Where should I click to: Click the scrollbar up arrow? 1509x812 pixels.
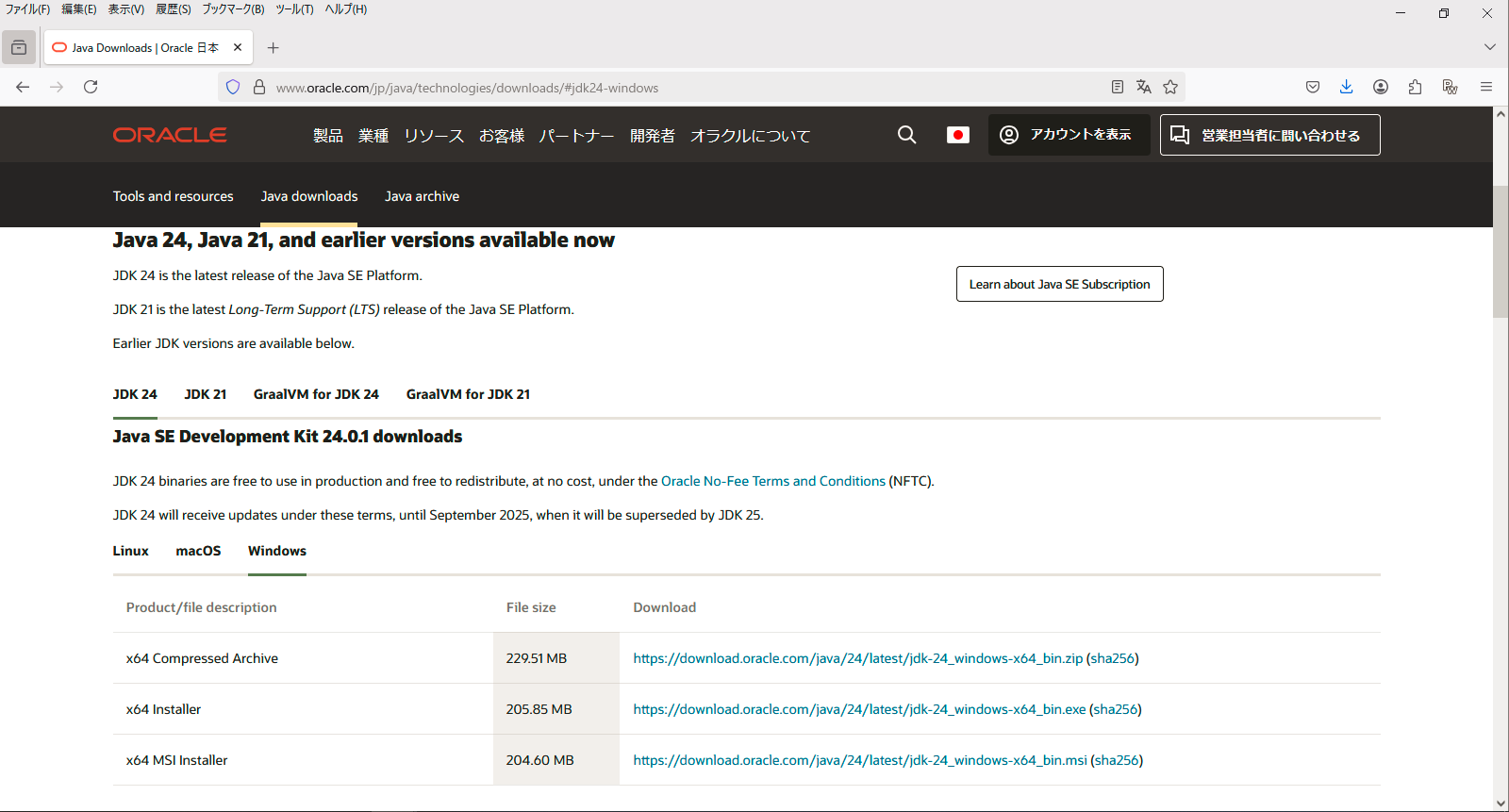tap(1501, 114)
